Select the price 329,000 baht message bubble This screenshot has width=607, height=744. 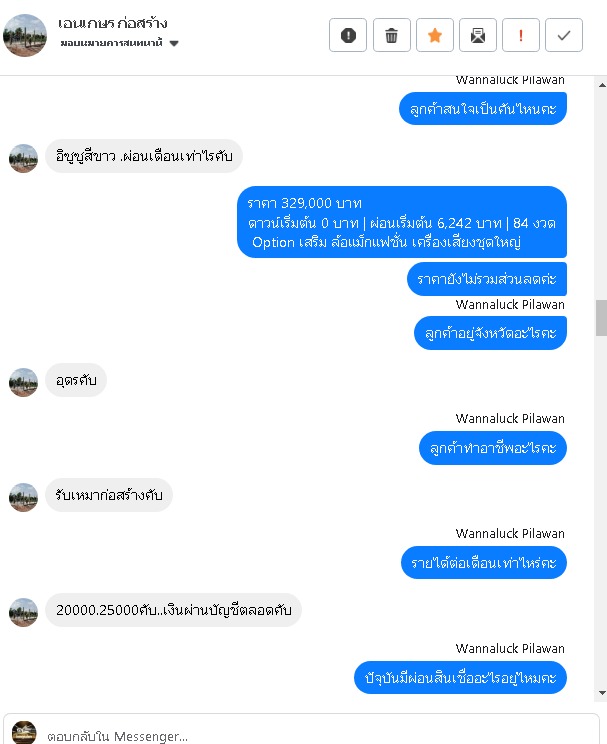coord(402,222)
